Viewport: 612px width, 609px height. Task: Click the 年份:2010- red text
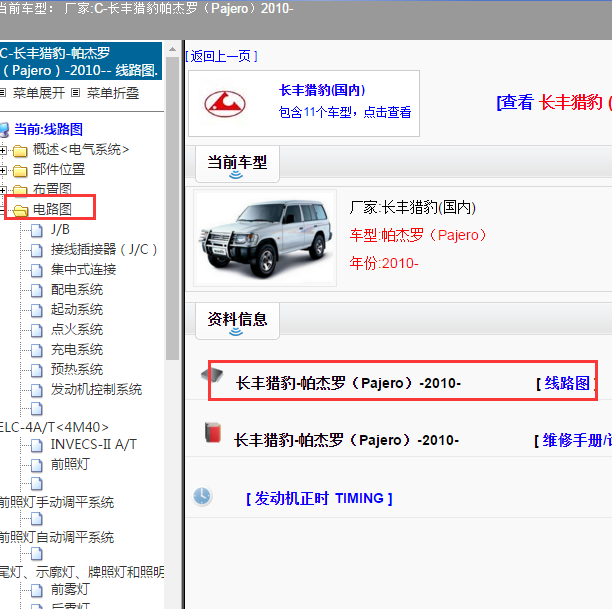point(384,264)
